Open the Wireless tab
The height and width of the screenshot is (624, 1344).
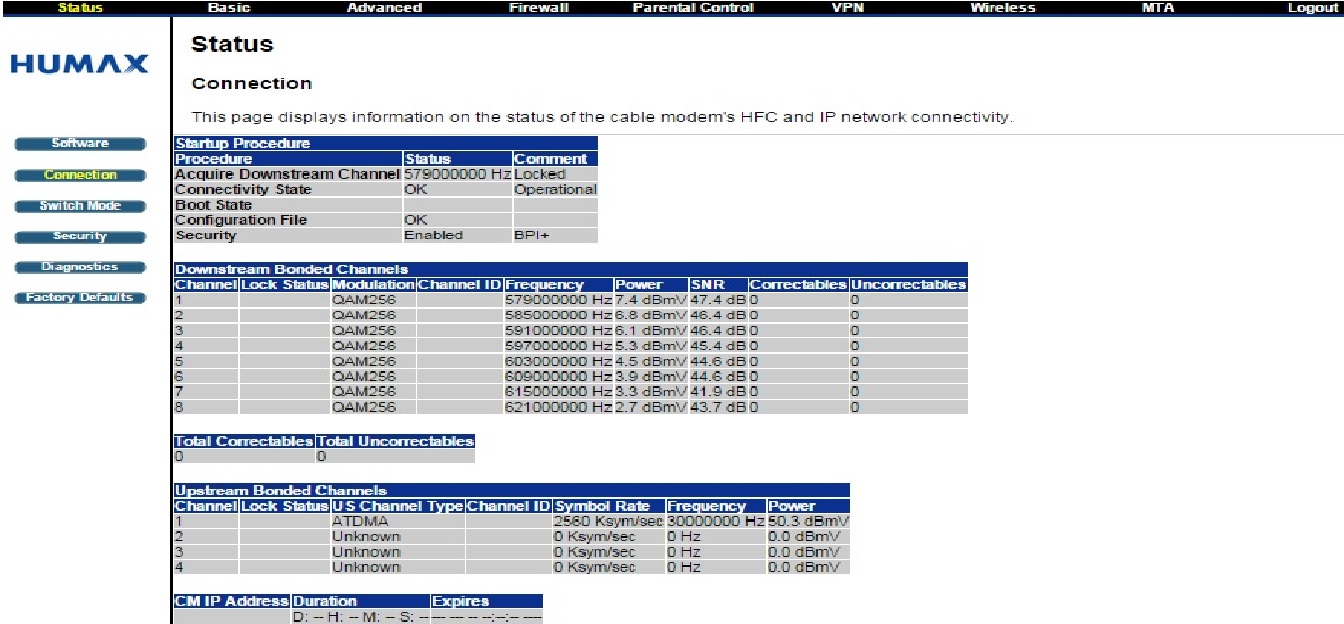pyautogui.click(x=1002, y=7)
